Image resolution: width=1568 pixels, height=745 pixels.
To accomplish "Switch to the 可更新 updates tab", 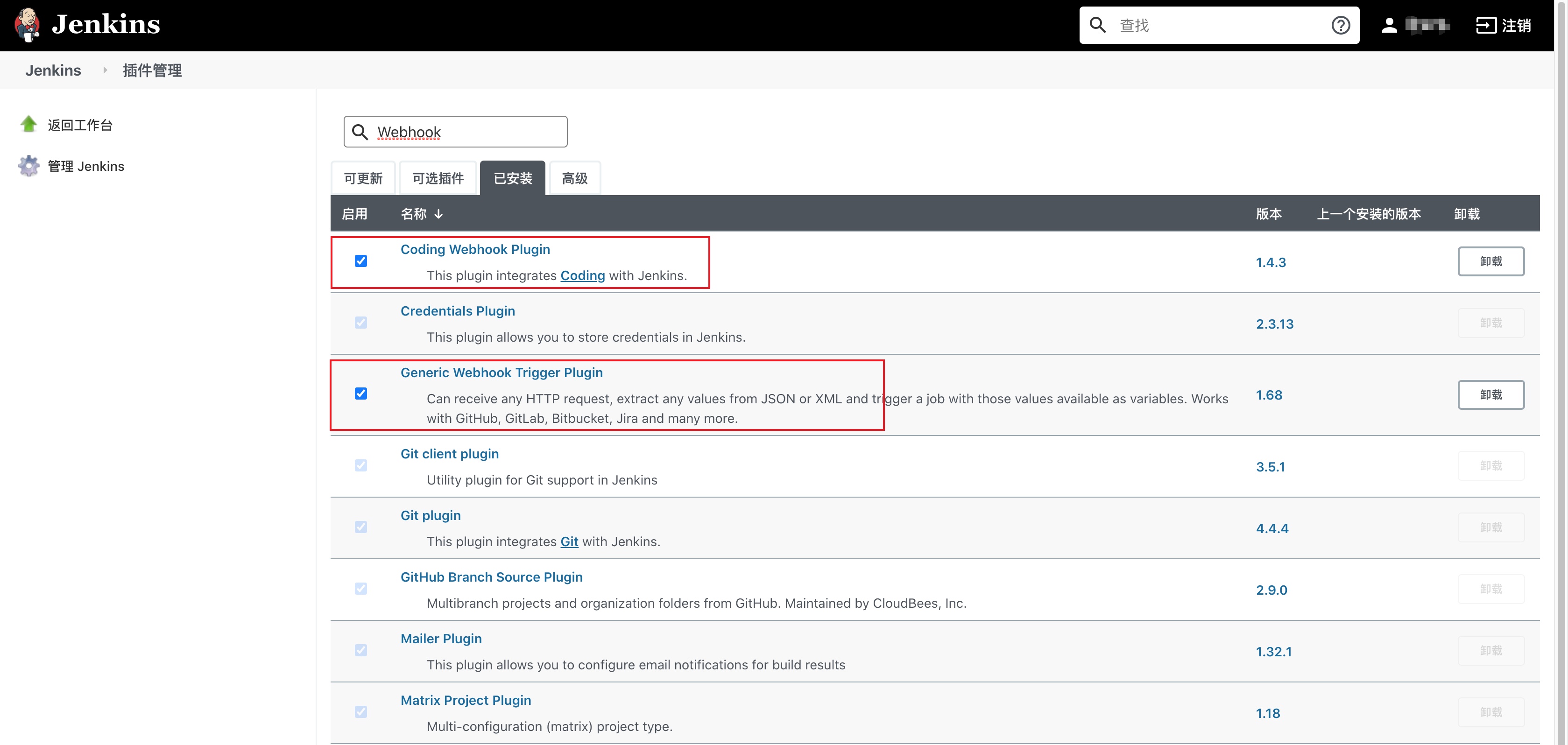I will pos(363,178).
